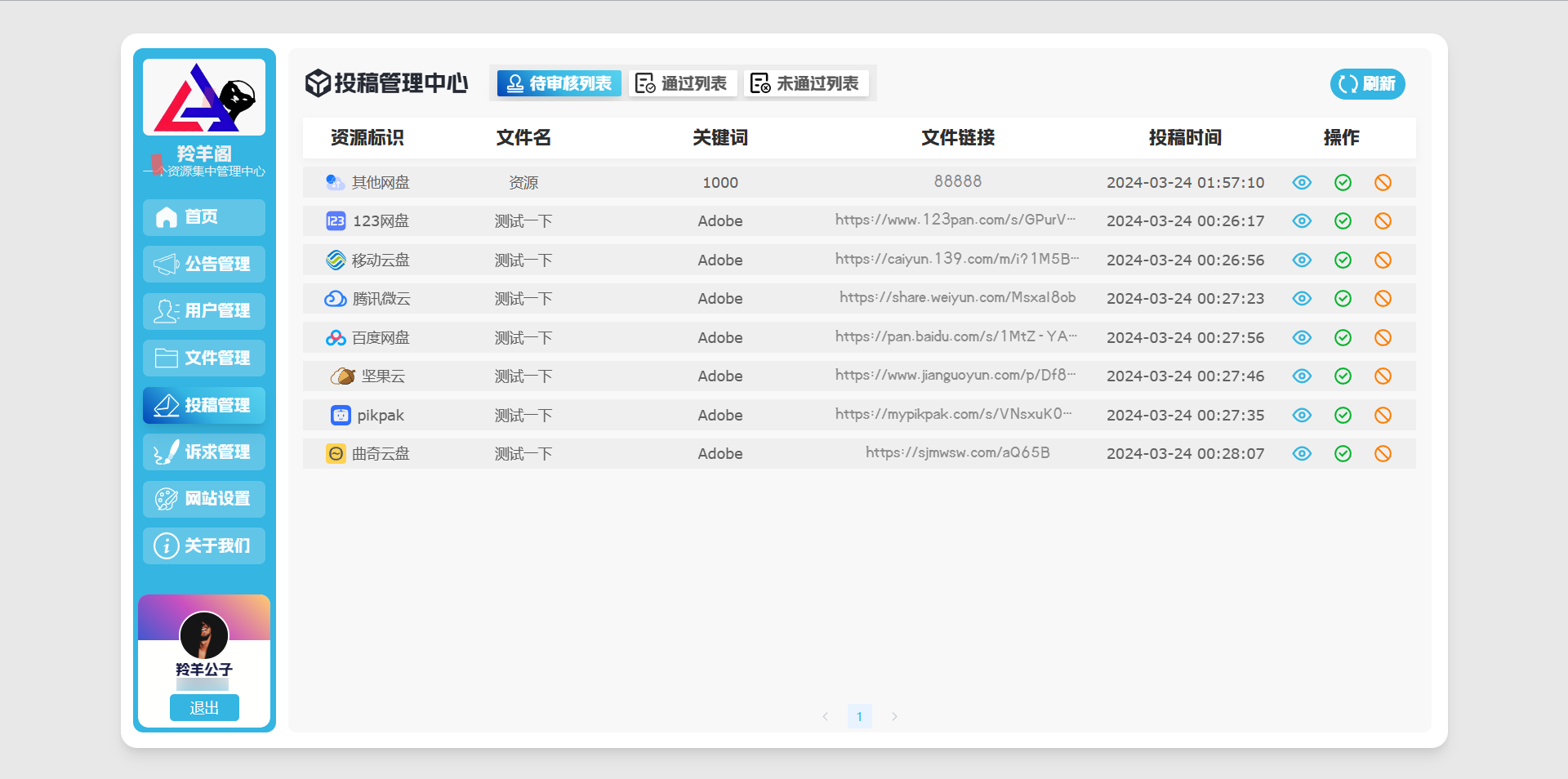Click the 退出 logout button
The image size is (1568, 779).
click(203, 707)
